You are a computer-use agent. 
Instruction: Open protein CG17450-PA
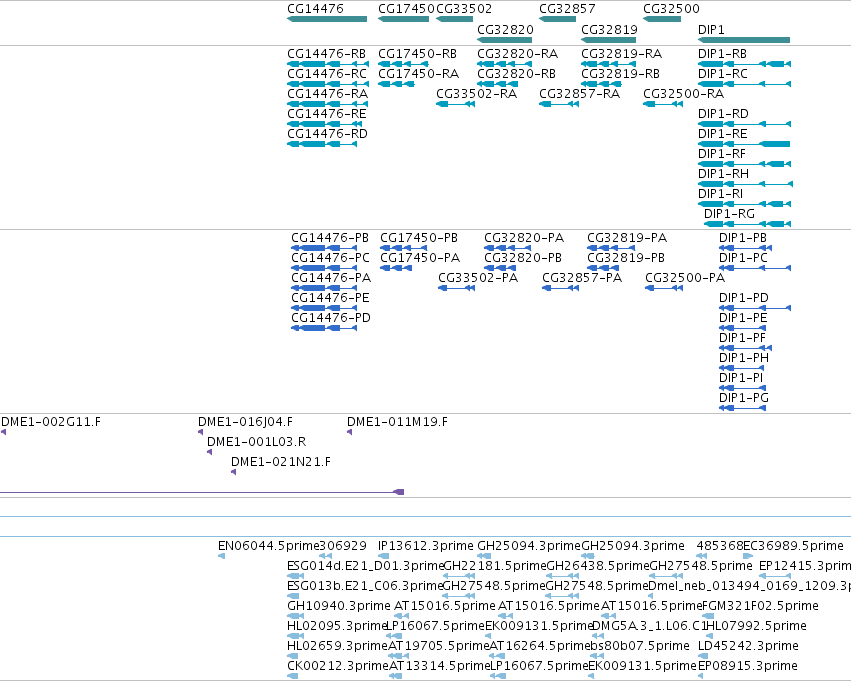pyautogui.click(x=420, y=258)
